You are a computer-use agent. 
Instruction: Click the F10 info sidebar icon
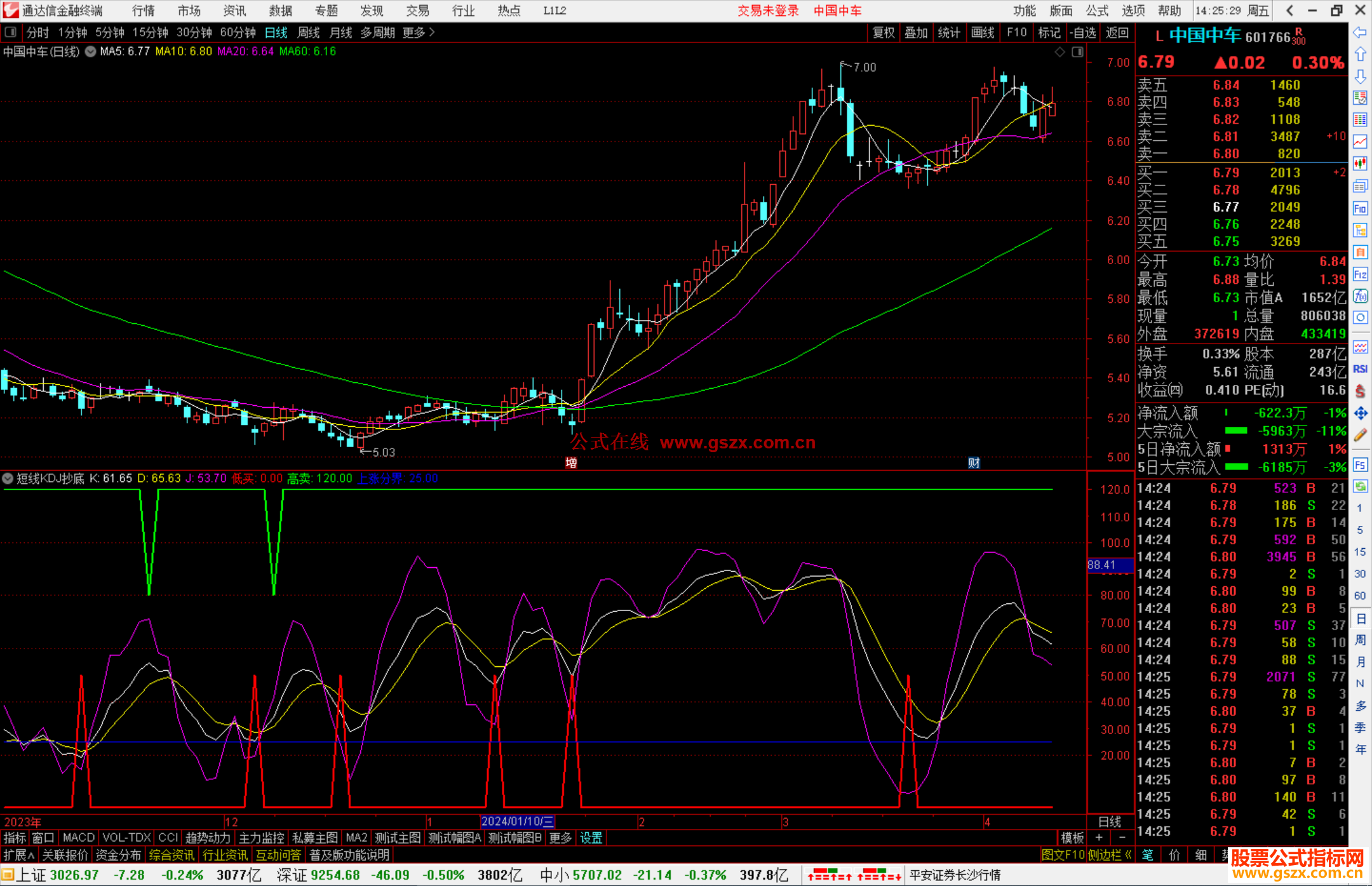[x=1360, y=208]
